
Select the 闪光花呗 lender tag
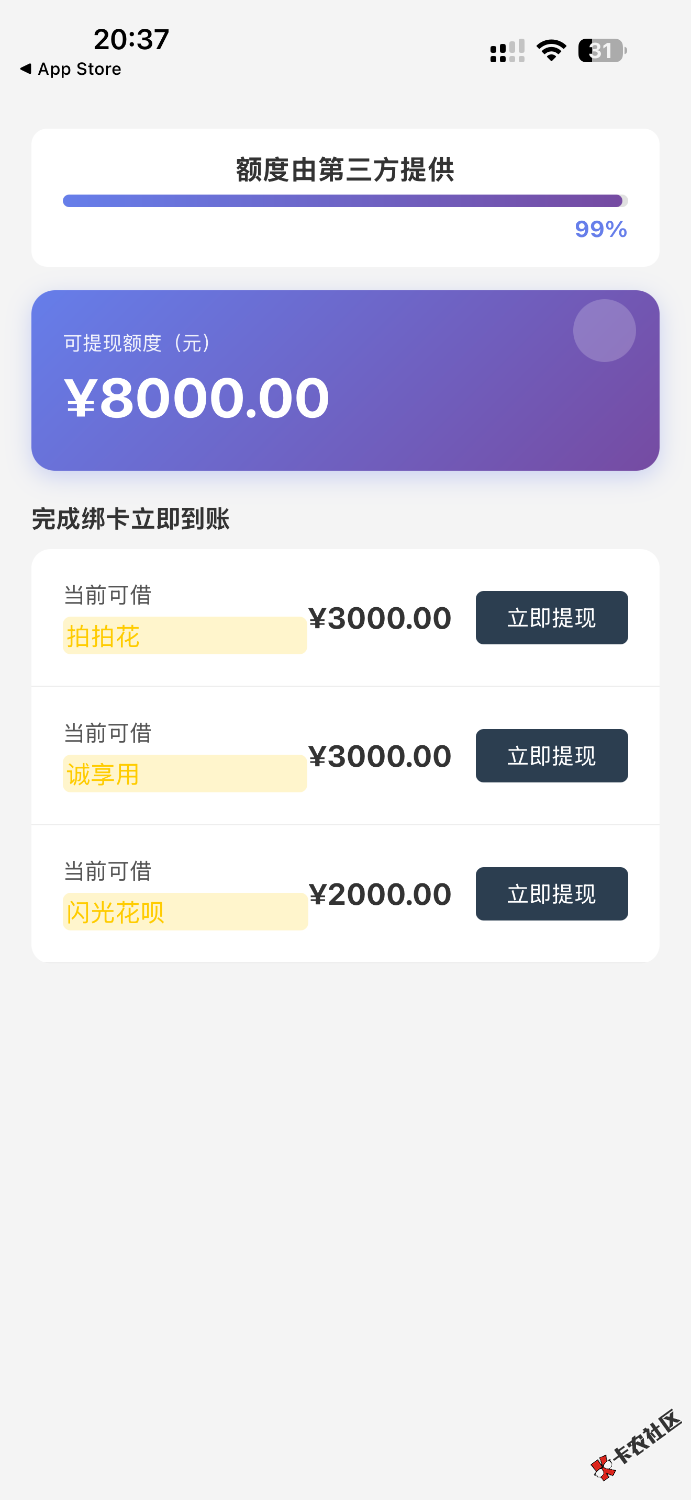point(115,912)
